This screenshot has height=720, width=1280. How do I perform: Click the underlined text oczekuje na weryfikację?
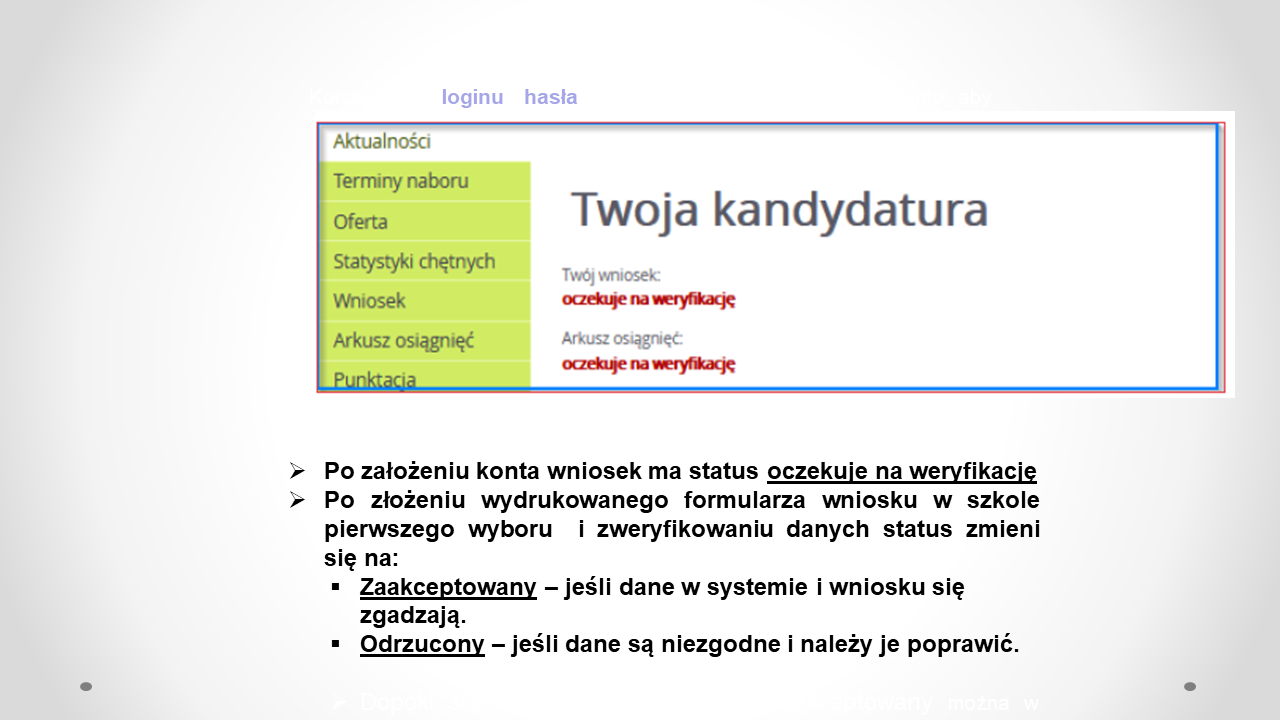click(x=901, y=470)
